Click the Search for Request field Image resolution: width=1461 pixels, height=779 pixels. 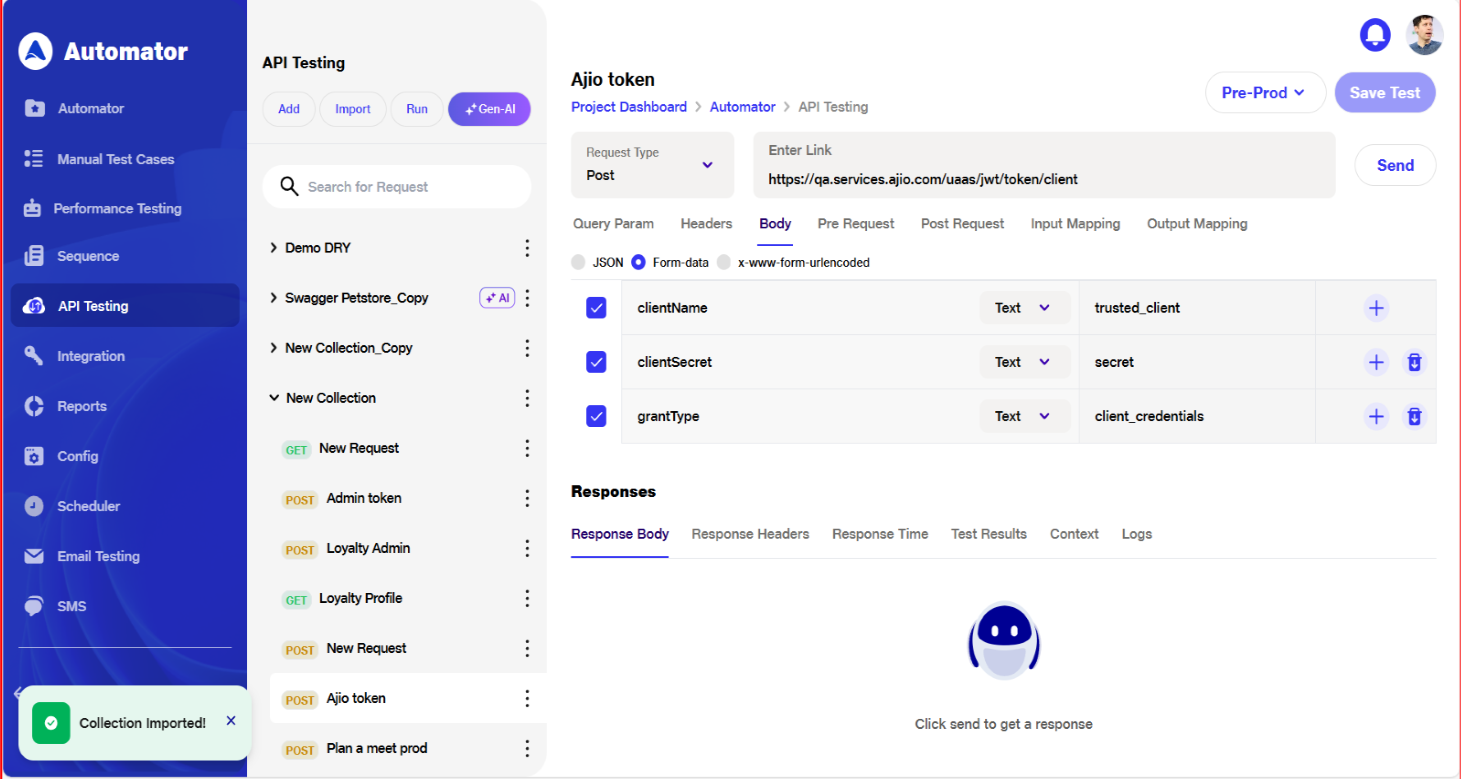[410, 187]
